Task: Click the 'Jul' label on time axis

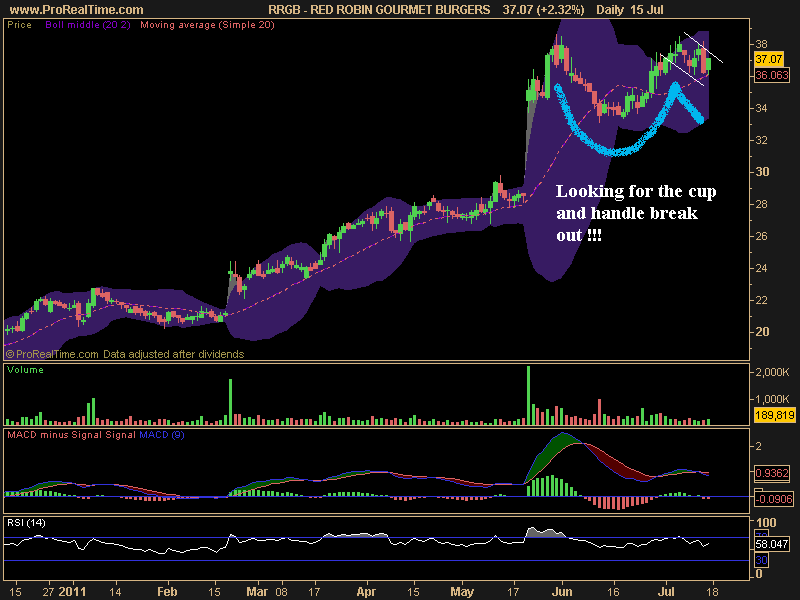Action: tap(666, 592)
